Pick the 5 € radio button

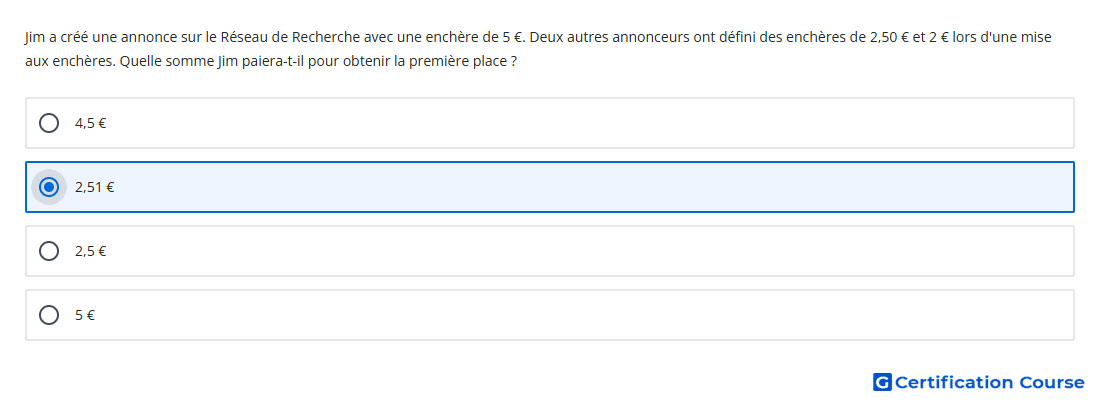click(49, 315)
